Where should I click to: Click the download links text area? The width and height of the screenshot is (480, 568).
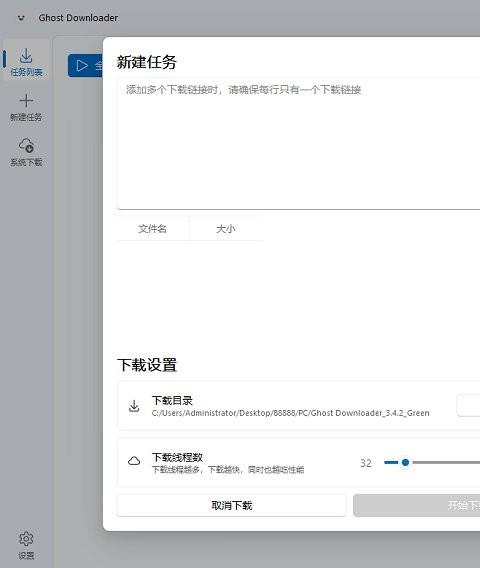[x=299, y=144]
